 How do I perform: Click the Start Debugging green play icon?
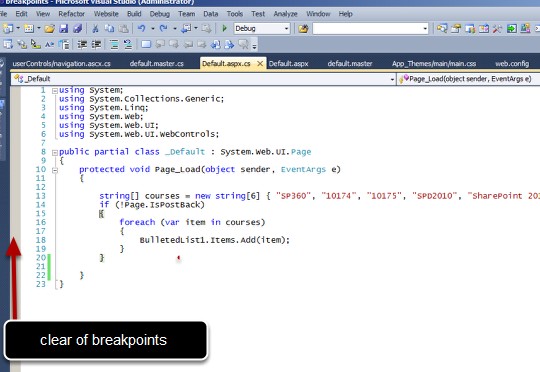[225, 28]
